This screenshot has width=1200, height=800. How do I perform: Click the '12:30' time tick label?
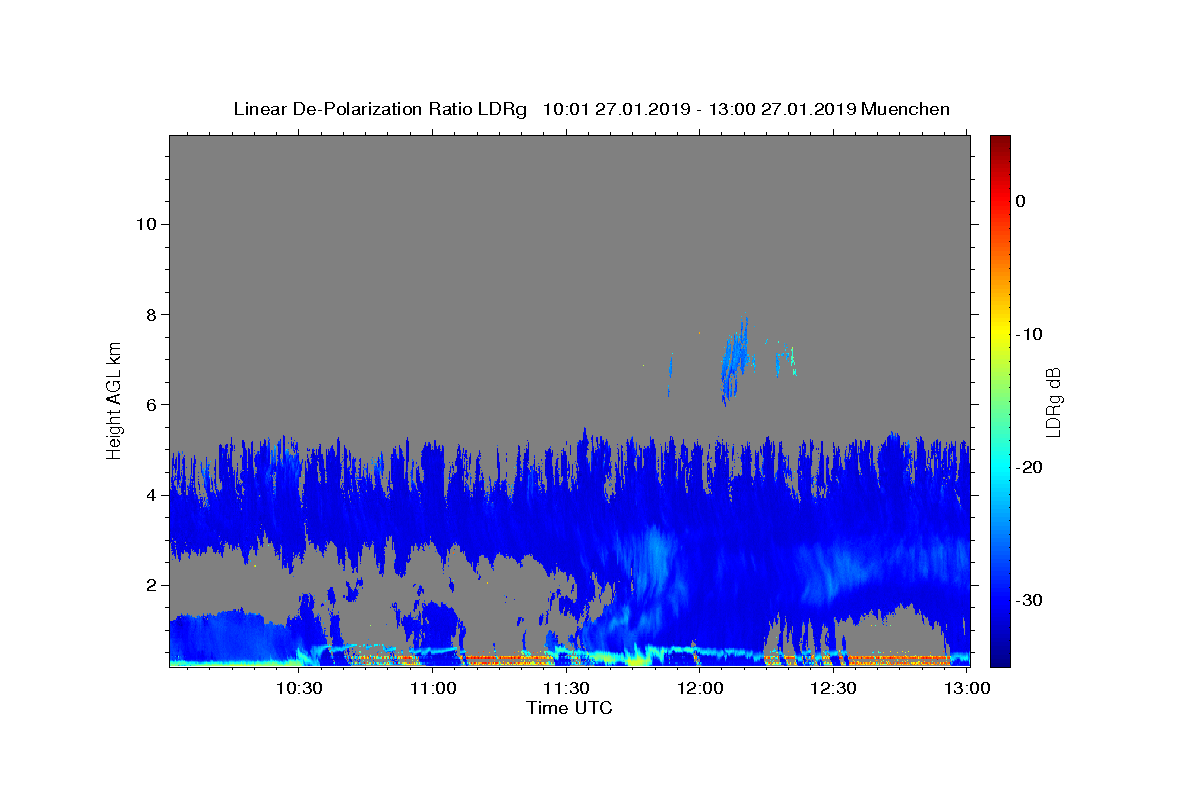tap(833, 688)
